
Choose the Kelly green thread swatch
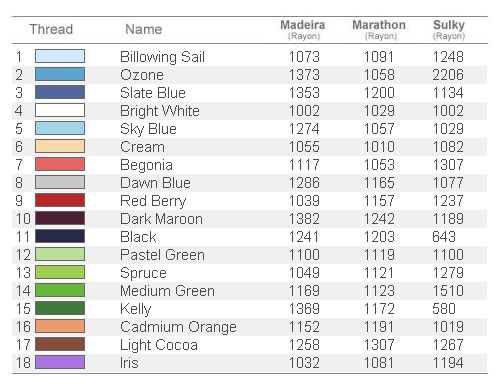tap(60, 308)
